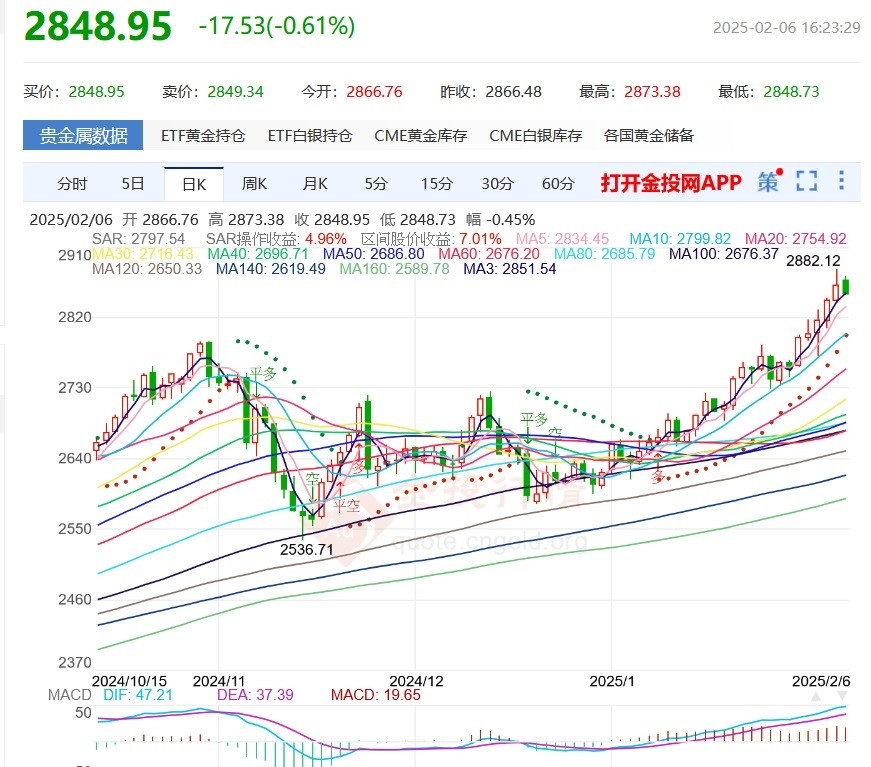871x767 pixels.
Task: Switch to the 分时 chart tab
Action: point(72,183)
